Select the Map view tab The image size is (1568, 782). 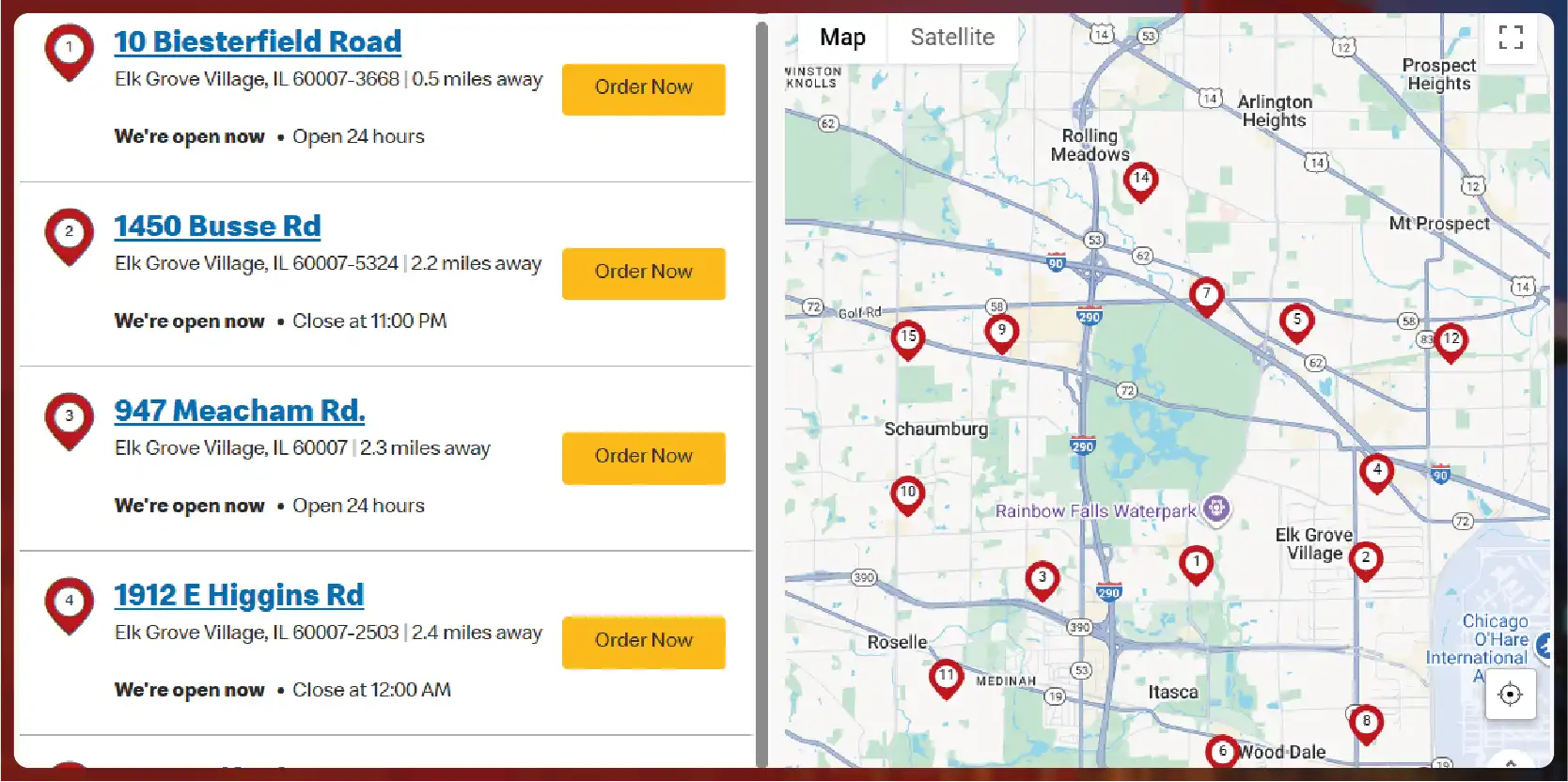pos(841,38)
